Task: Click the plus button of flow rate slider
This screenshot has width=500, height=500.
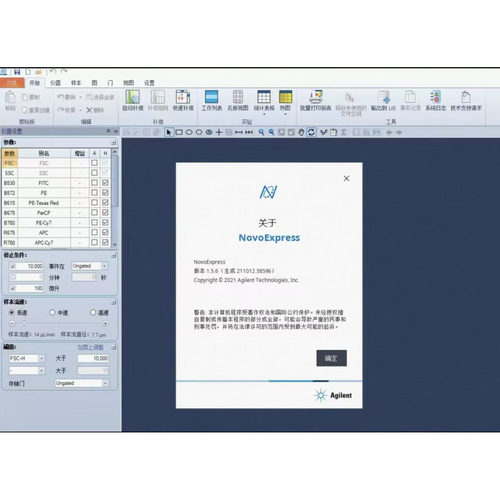Action: [106, 323]
